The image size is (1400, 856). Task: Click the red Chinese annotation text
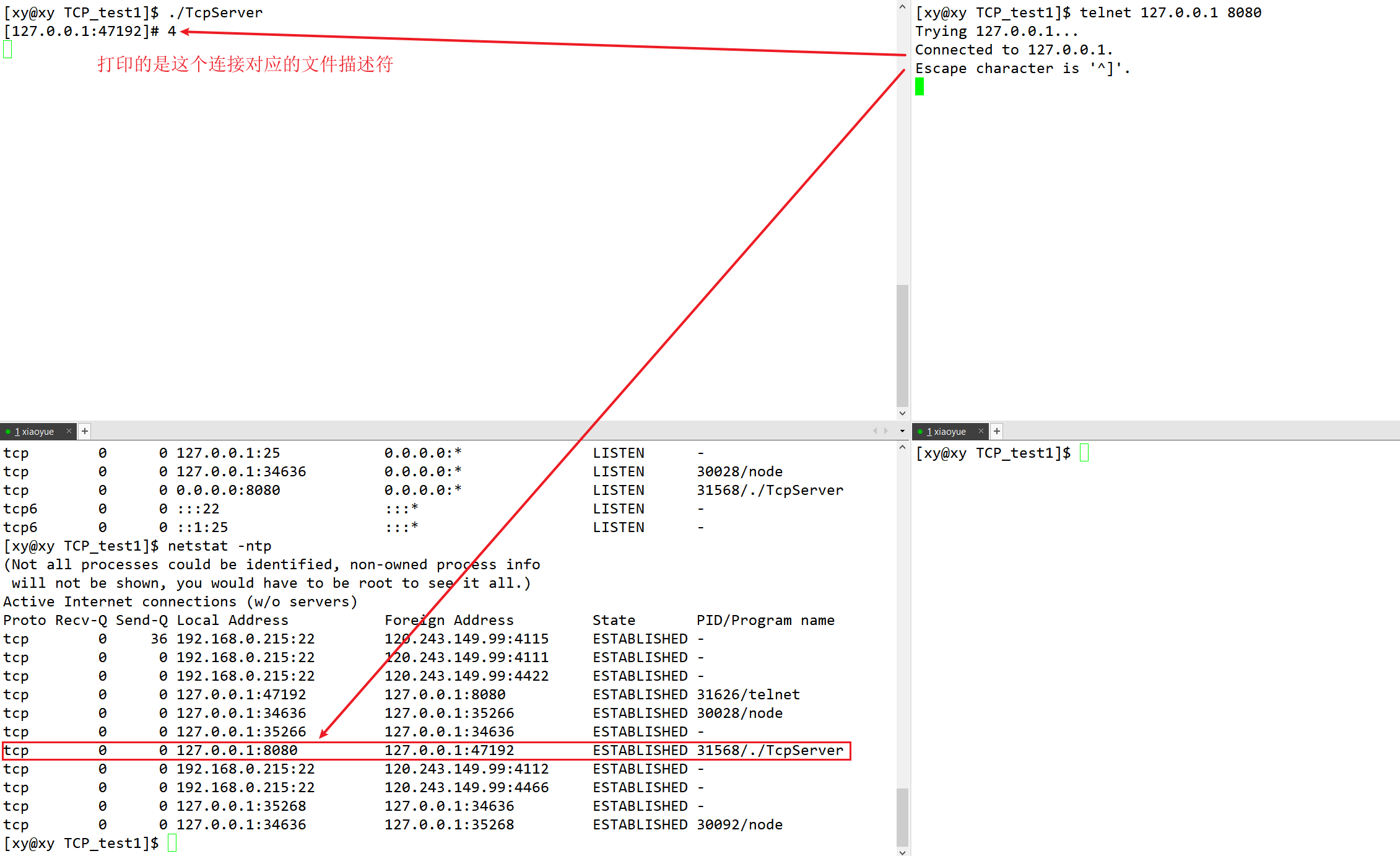tap(245, 64)
